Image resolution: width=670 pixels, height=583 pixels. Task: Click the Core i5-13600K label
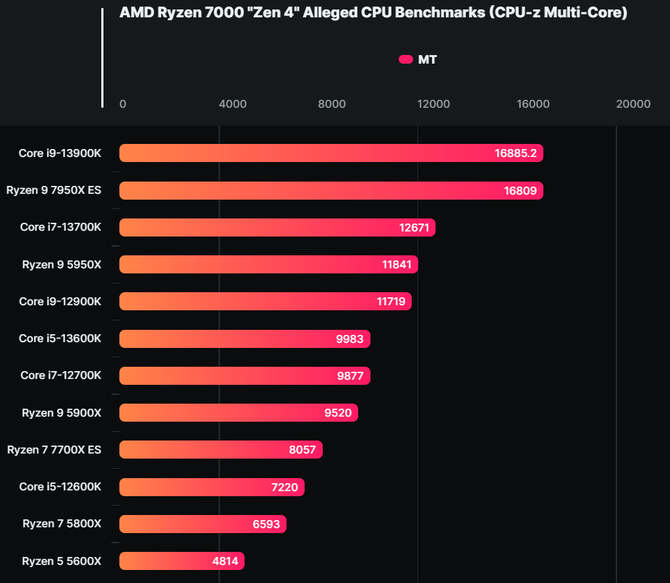[x=60, y=338]
